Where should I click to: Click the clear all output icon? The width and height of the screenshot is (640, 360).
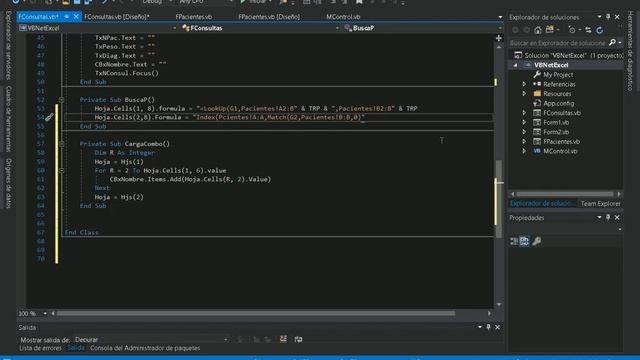(x=283, y=339)
